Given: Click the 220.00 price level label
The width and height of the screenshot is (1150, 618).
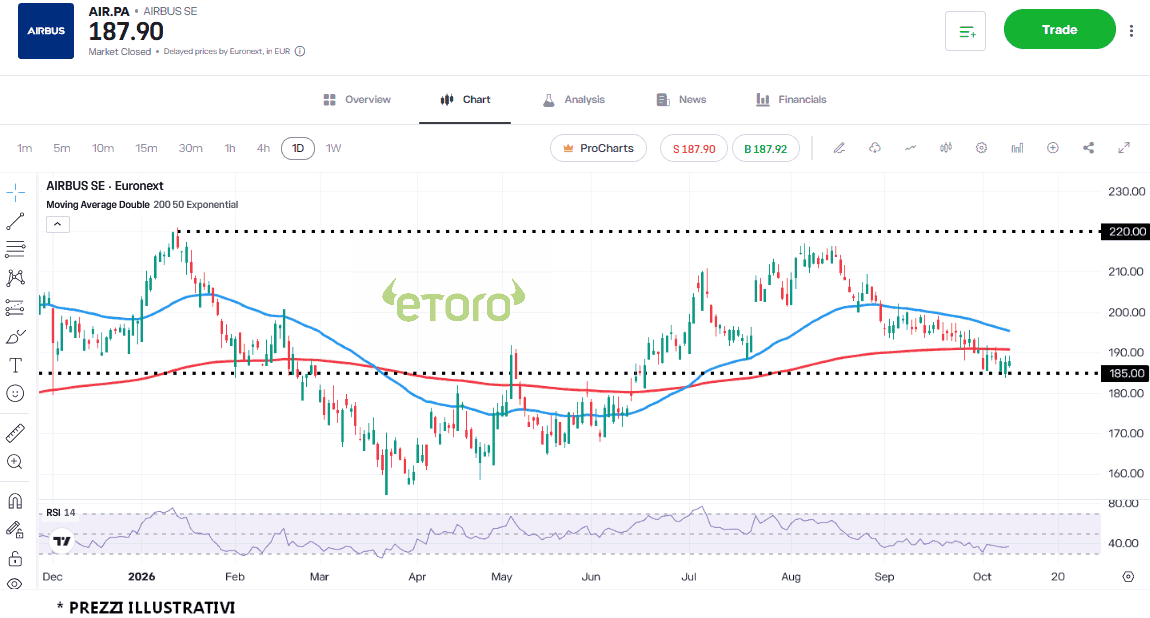Looking at the screenshot, I should (1126, 232).
